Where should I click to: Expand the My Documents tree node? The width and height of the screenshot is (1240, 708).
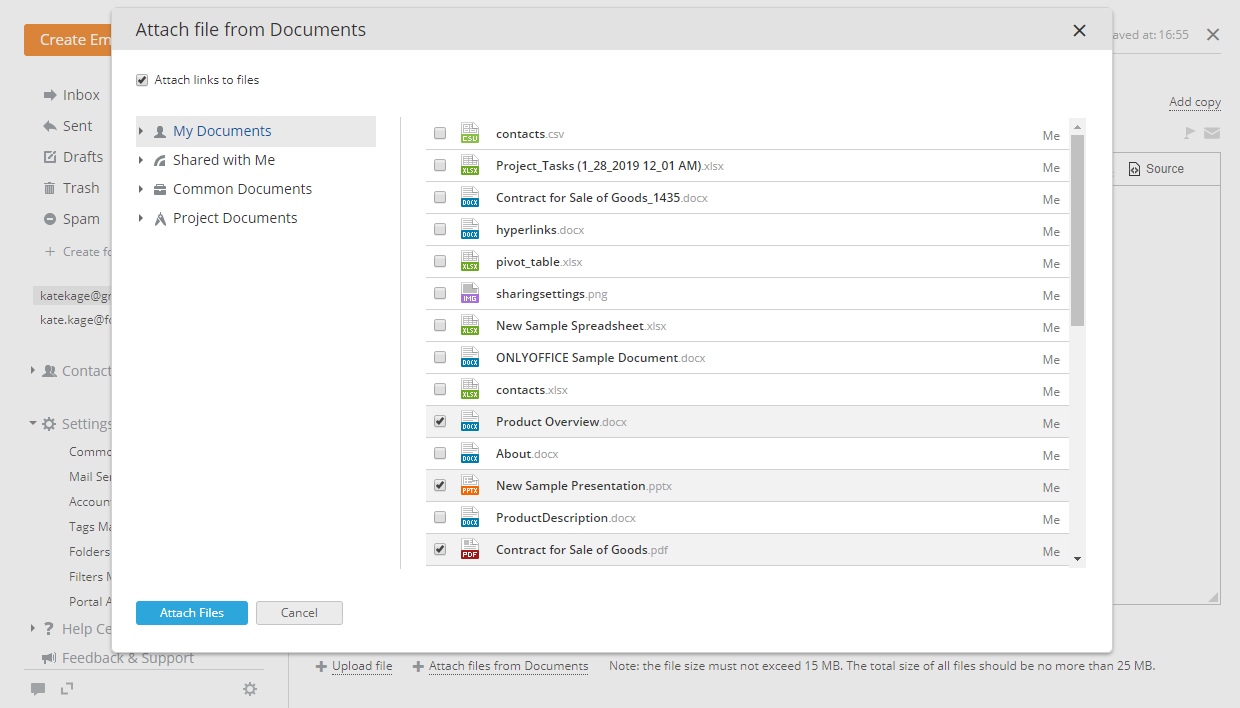141,131
